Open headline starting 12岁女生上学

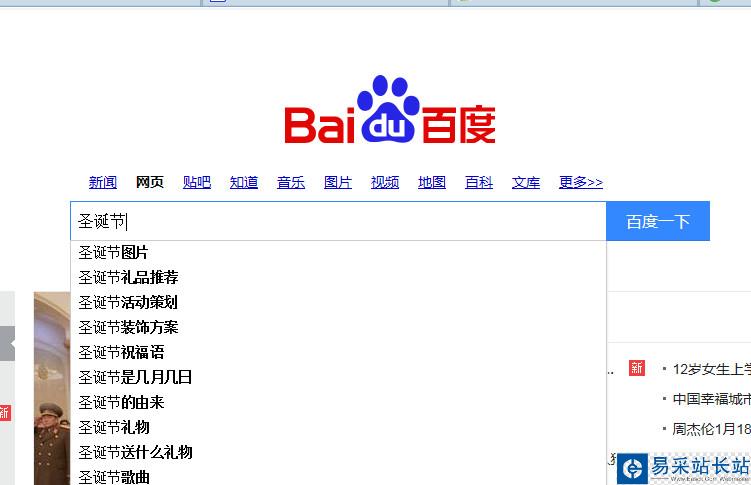711,369
